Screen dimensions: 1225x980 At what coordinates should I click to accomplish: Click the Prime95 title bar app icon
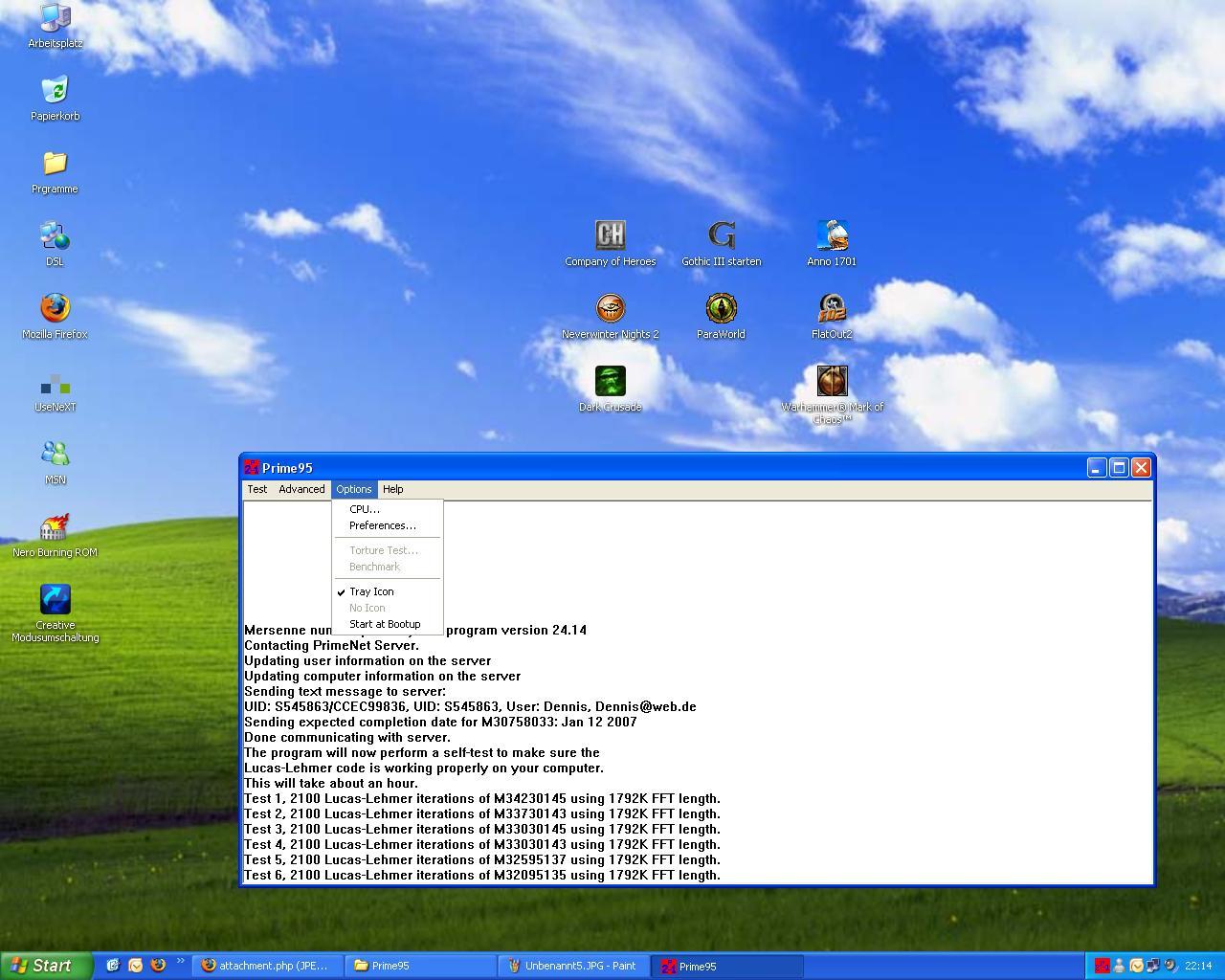252,467
